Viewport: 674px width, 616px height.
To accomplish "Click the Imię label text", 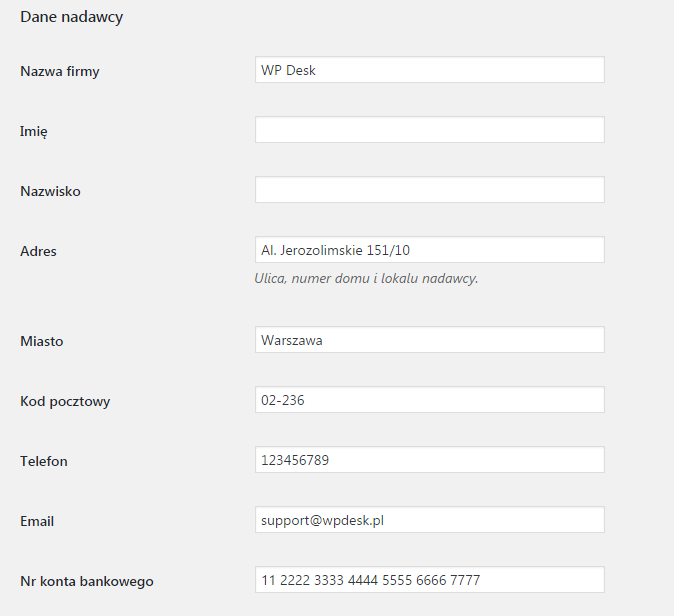I will click(34, 131).
